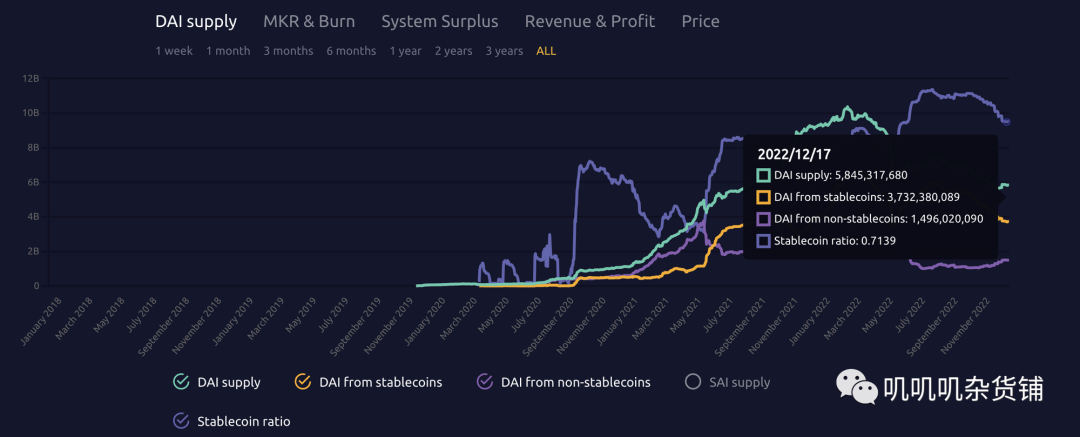Select the ALL time range

point(546,51)
